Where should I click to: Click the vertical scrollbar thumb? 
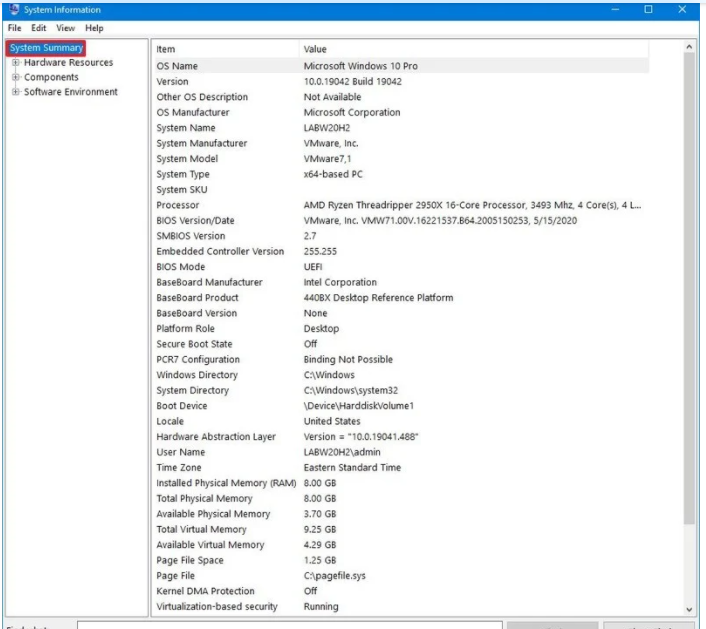click(x=689, y=288)
